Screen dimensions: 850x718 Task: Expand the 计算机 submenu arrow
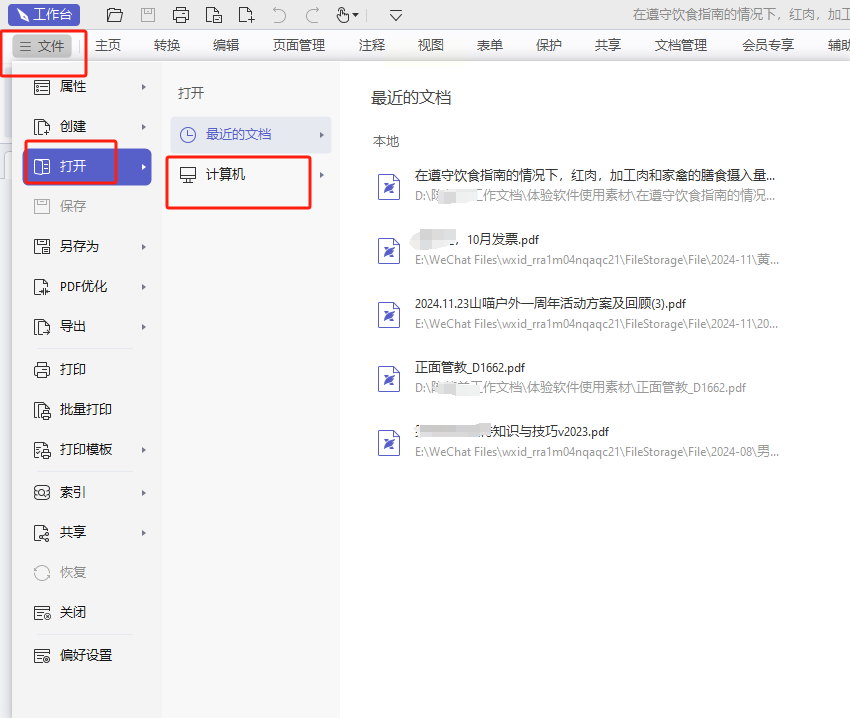coord(322,175)
